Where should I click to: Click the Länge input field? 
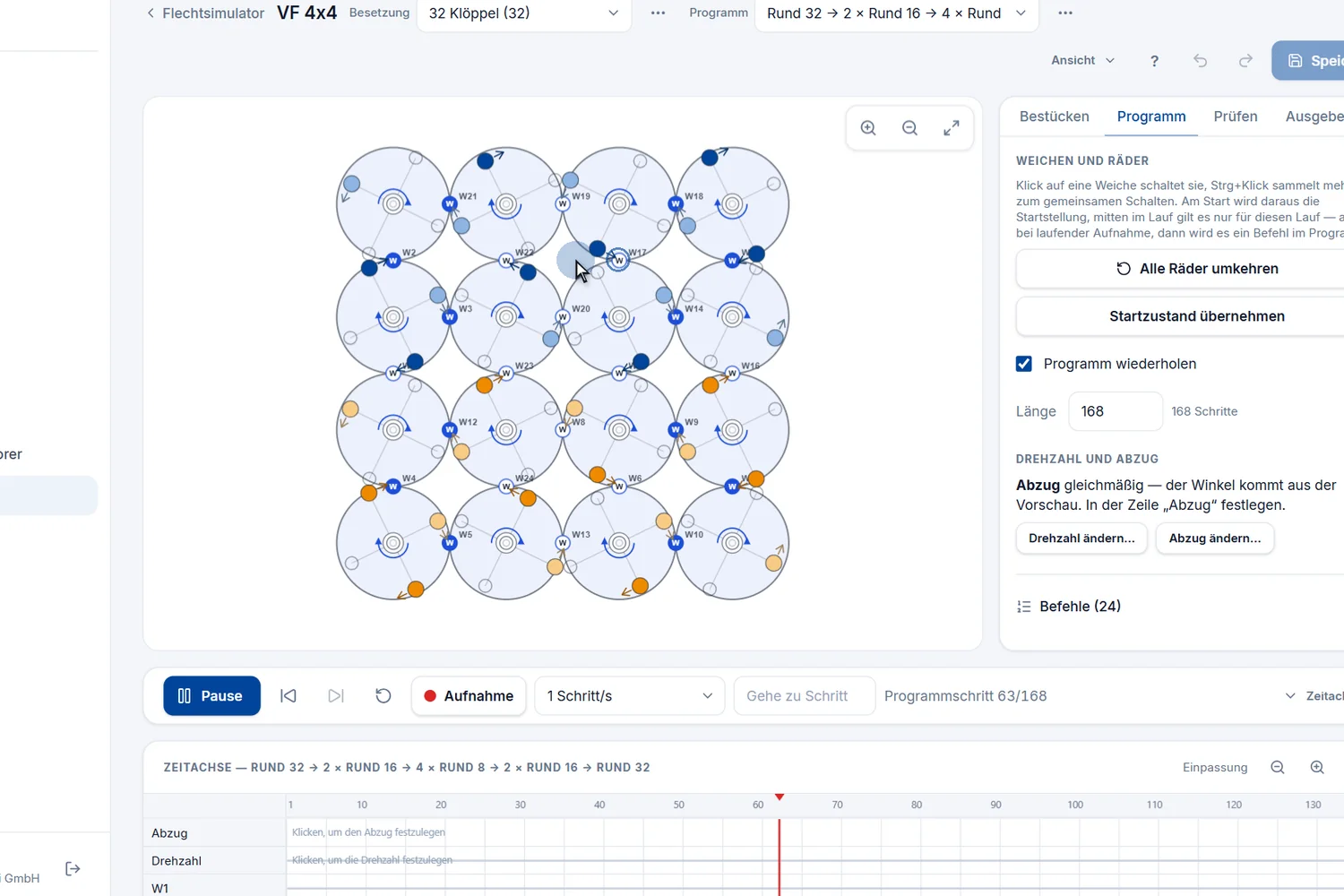(x=1116, y=411)
